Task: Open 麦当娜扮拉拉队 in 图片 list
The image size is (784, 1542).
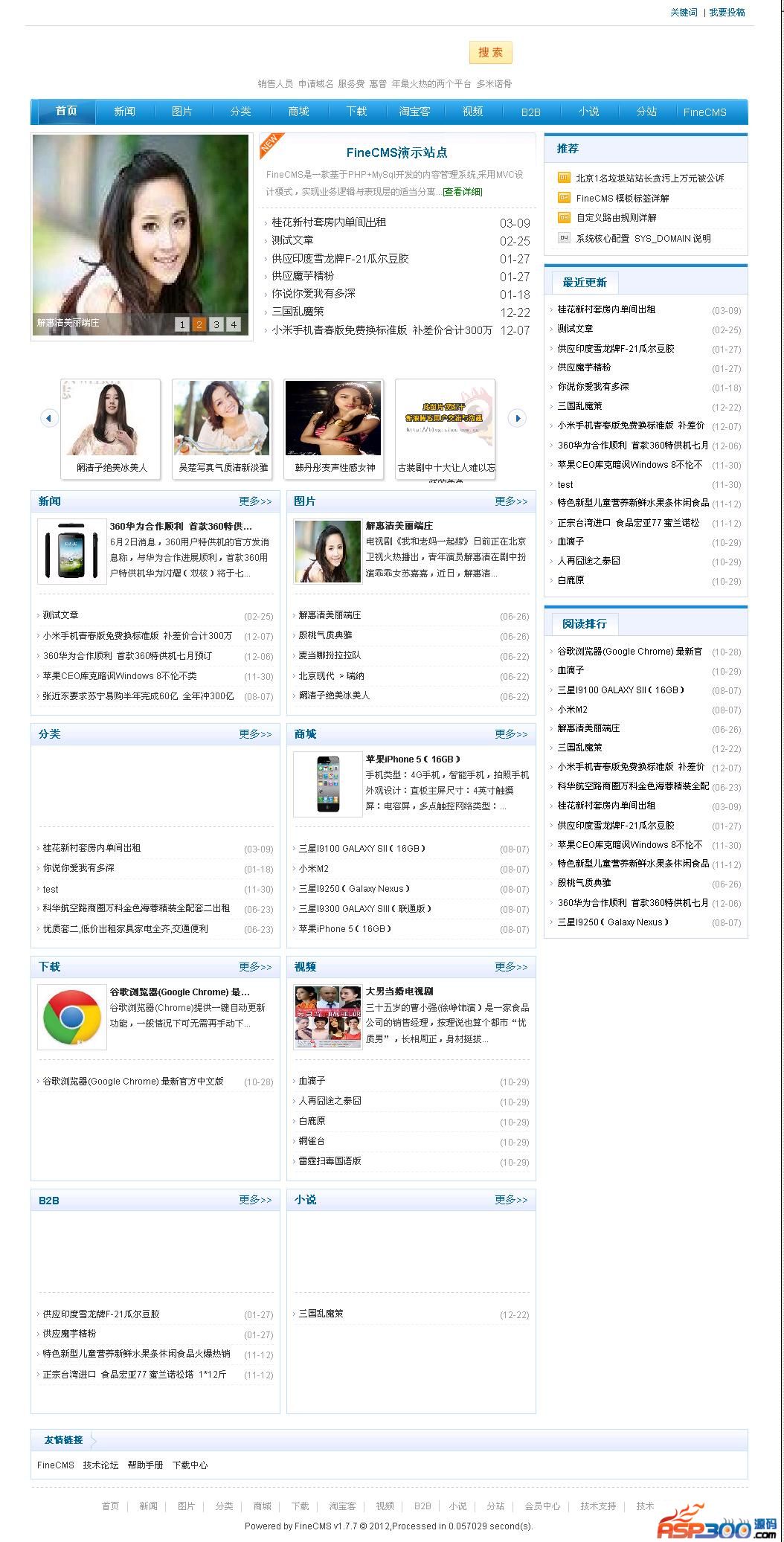Action: pyautogui.click(x=330, y=655)
